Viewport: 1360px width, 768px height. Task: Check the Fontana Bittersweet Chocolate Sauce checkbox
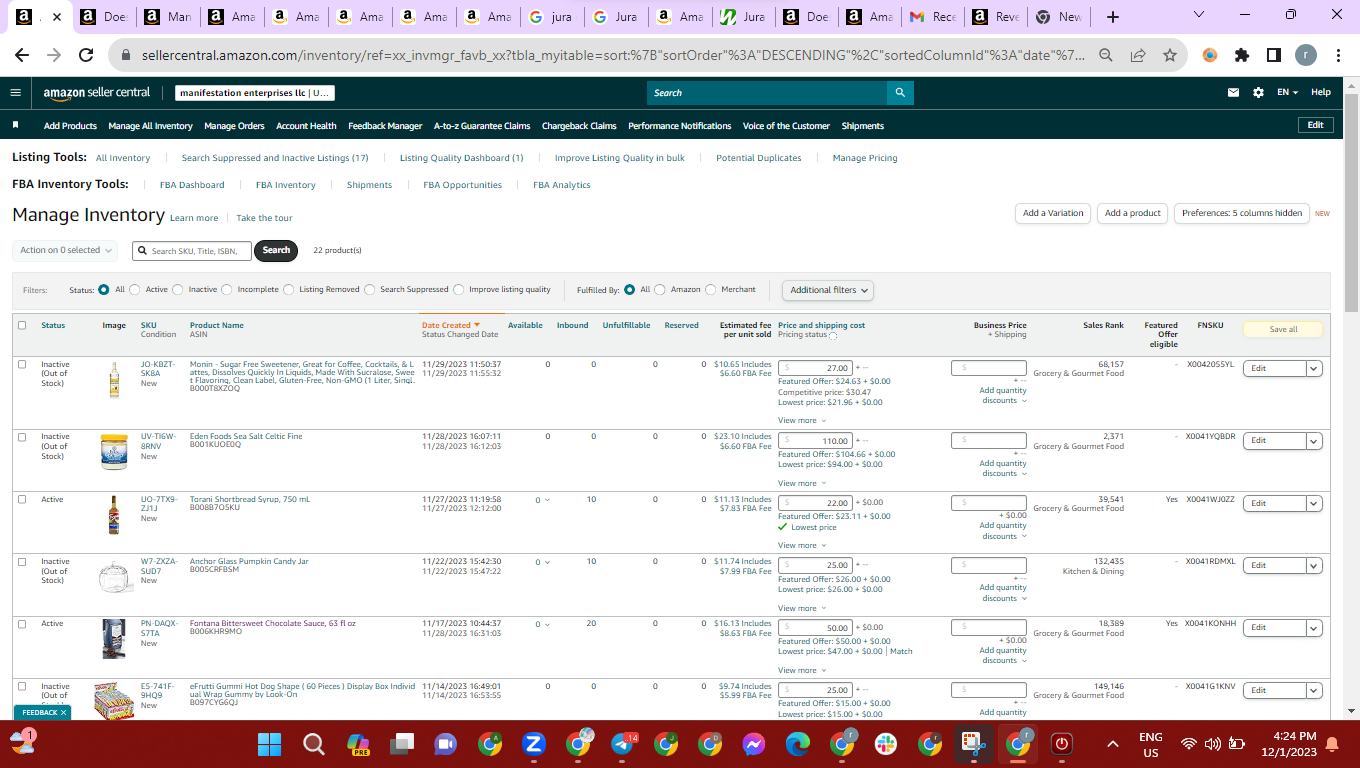click(x=22, y=623)
